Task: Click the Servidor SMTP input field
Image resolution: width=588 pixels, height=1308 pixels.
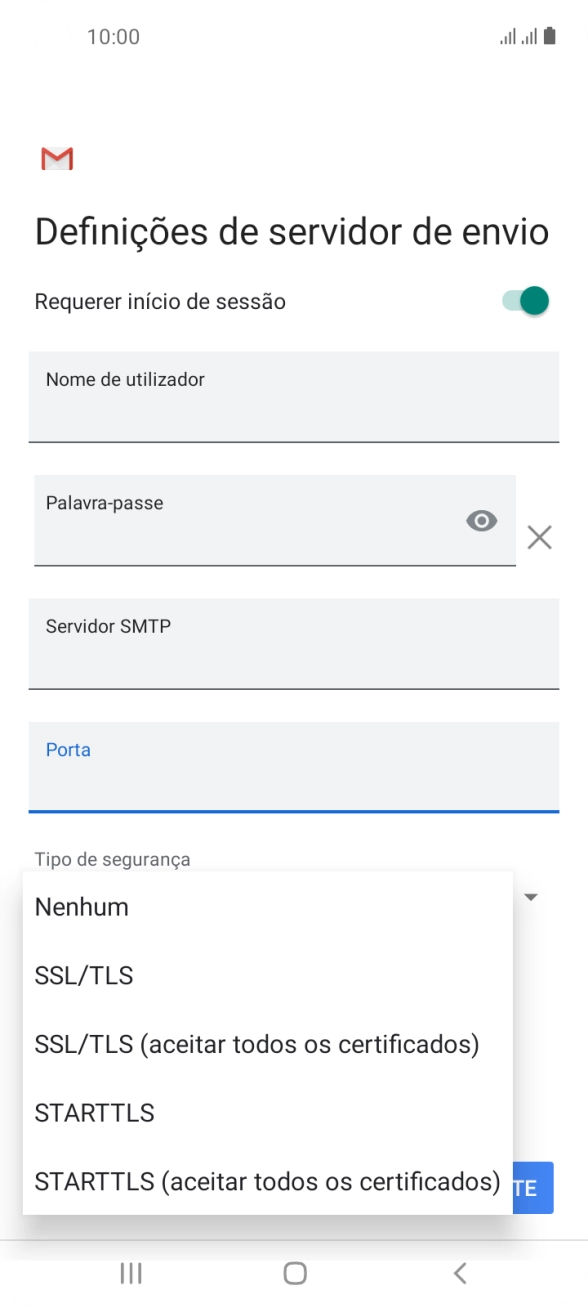Action: pos(294,645)
